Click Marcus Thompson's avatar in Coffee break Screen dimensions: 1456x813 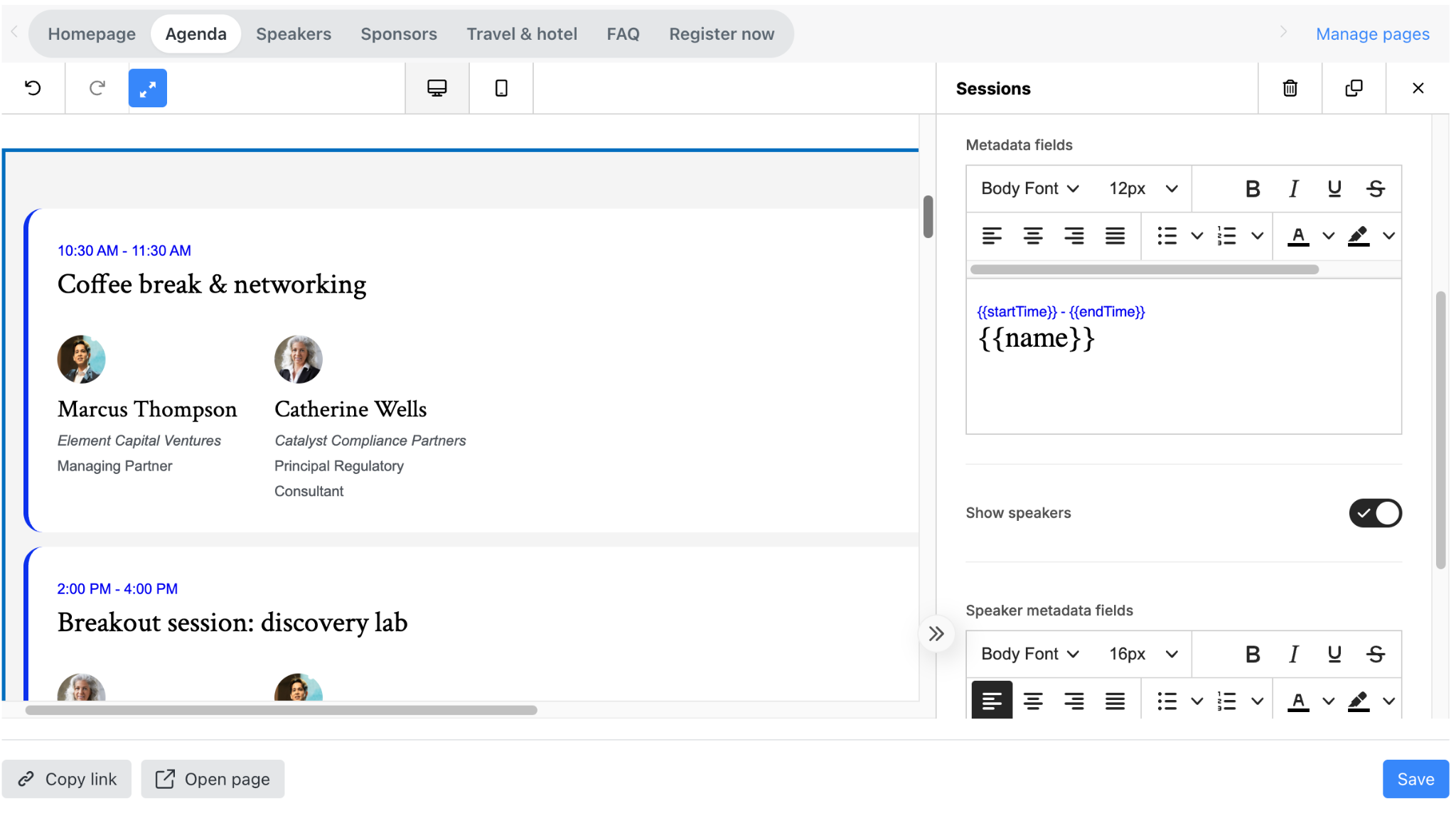click(x=81, y=360)
